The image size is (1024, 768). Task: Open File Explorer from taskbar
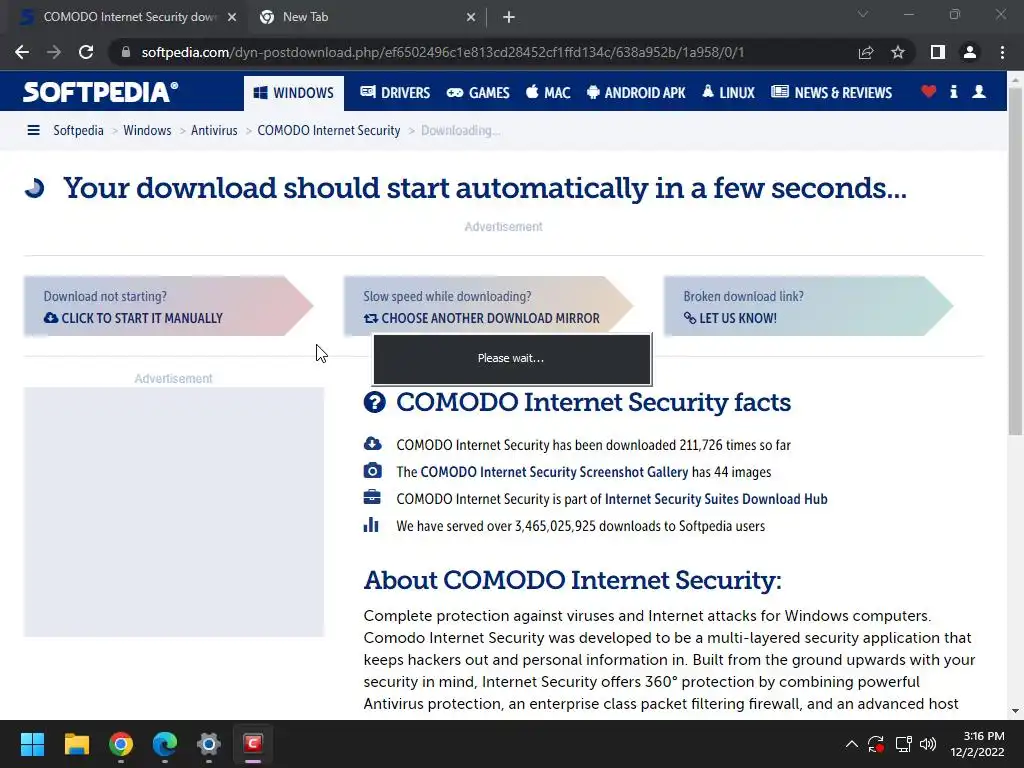click(76, 744)
